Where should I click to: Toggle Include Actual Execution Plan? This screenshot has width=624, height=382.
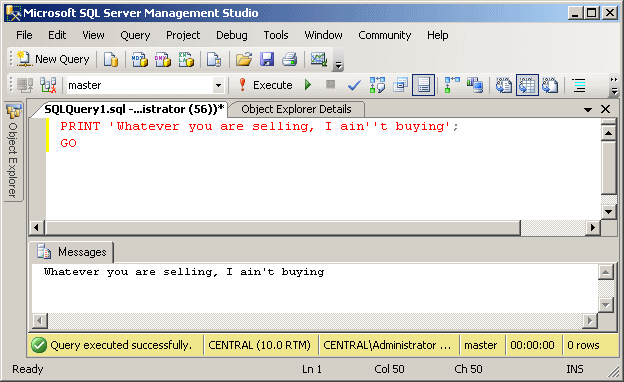pos(452,85)
